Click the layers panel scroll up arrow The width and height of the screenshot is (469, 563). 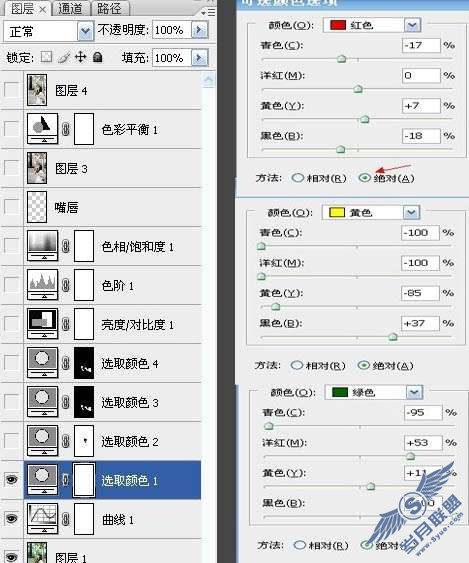[209, 80]
